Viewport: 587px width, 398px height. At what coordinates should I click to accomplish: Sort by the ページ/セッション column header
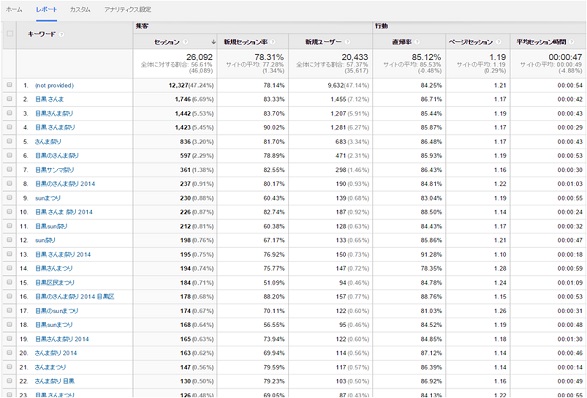click(471, 42)
